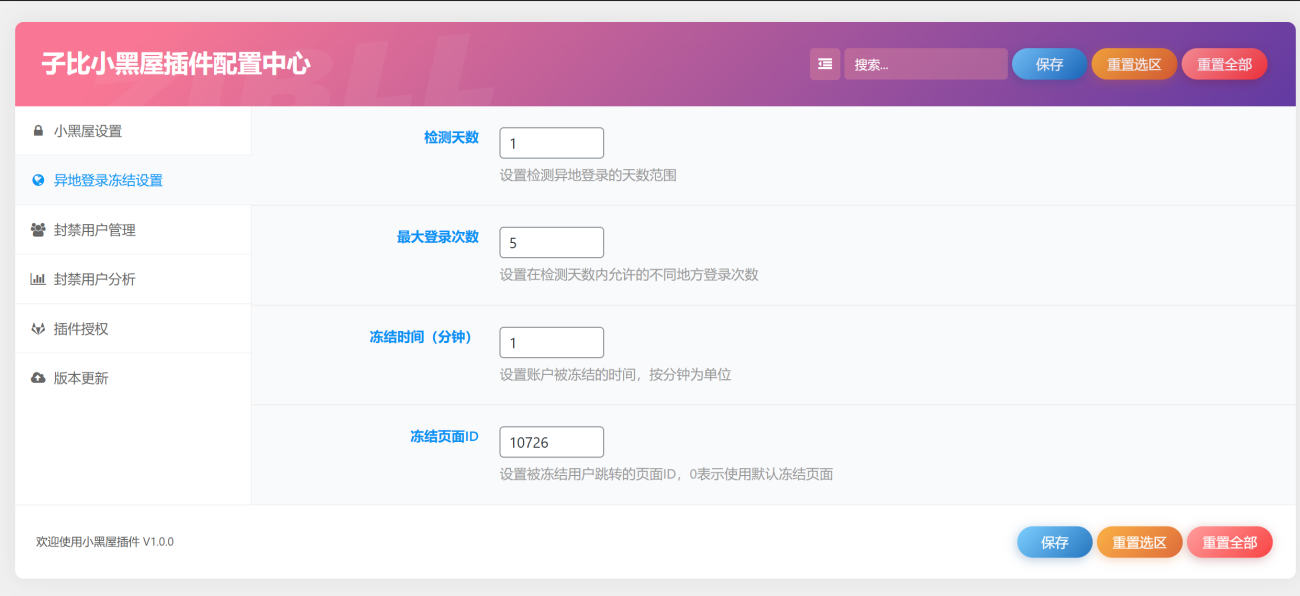Click the globe icon beside 异地登录冻结设置
Screen dimensions: 1300x596
click(x=38, y=181)
